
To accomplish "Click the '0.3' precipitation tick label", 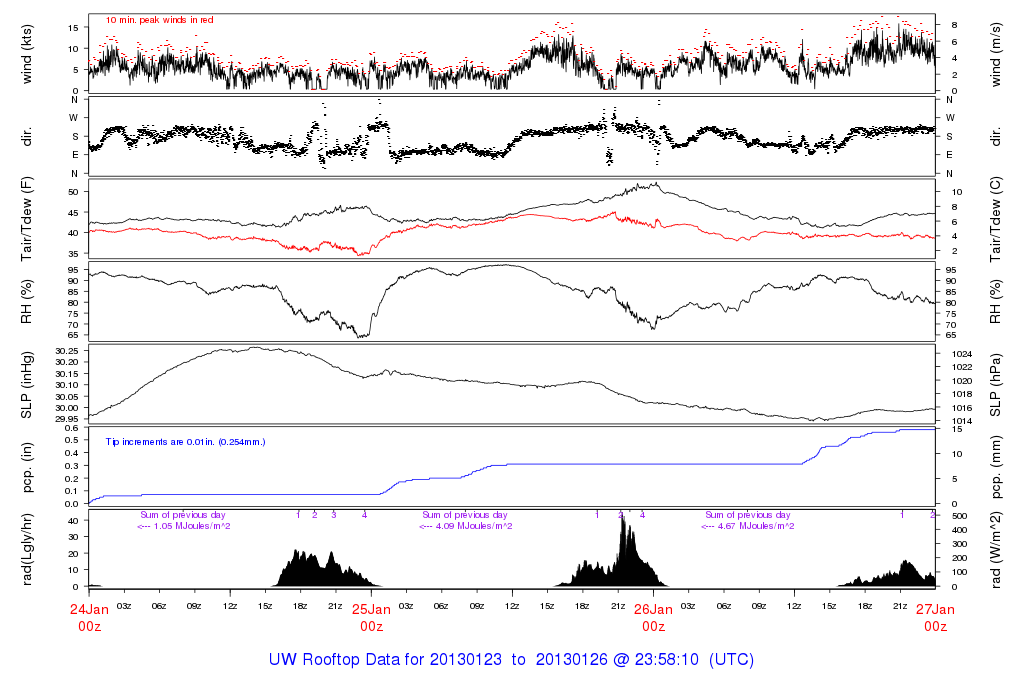I will tap(71, 466).
